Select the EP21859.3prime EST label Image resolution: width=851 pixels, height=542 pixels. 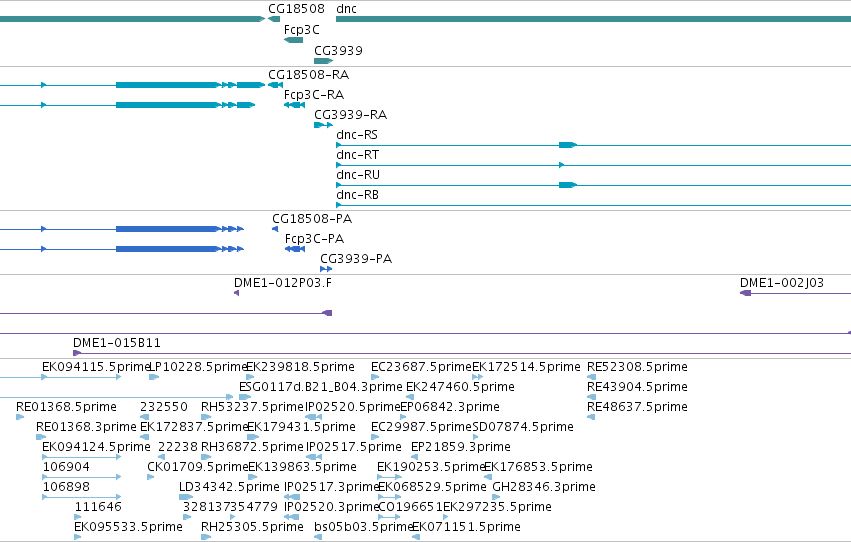point(461,448)
